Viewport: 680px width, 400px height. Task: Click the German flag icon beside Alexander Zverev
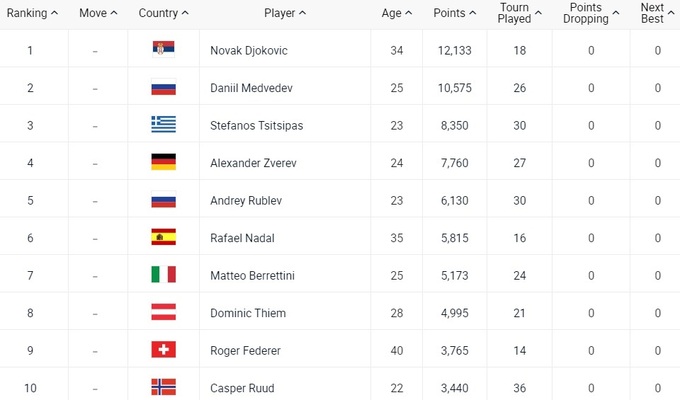point(163,162)
